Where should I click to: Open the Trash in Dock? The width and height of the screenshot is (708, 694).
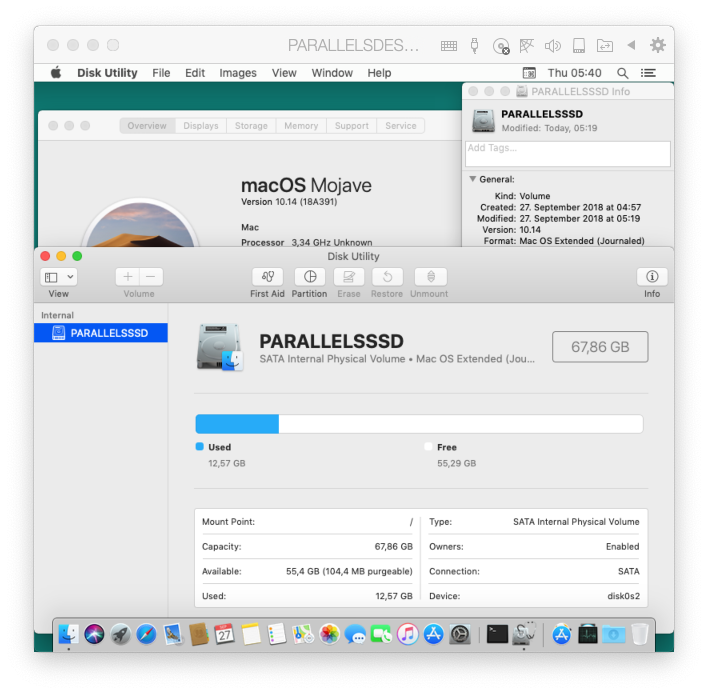click(x=639, y=634)
